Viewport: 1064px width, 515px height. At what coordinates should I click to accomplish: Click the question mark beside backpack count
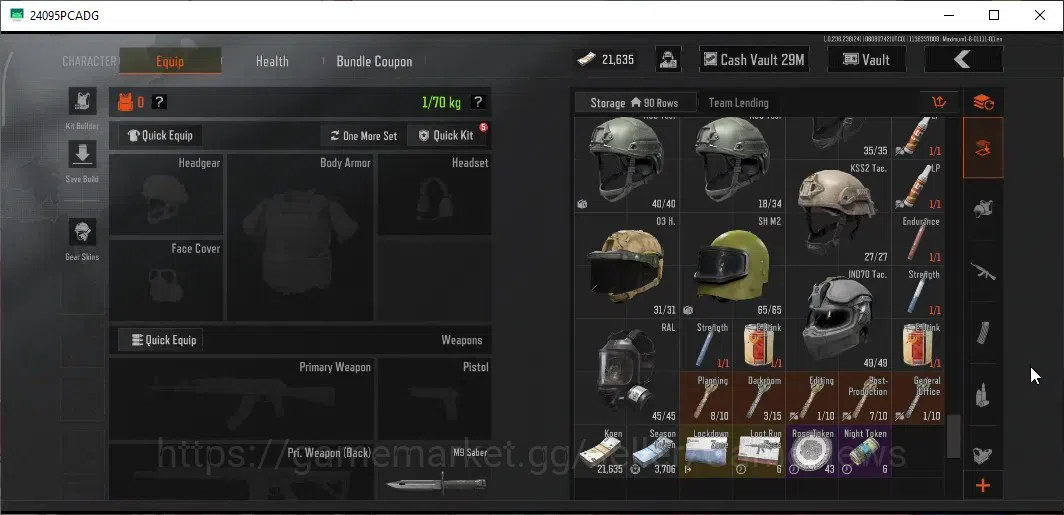[x=159, y=102]
